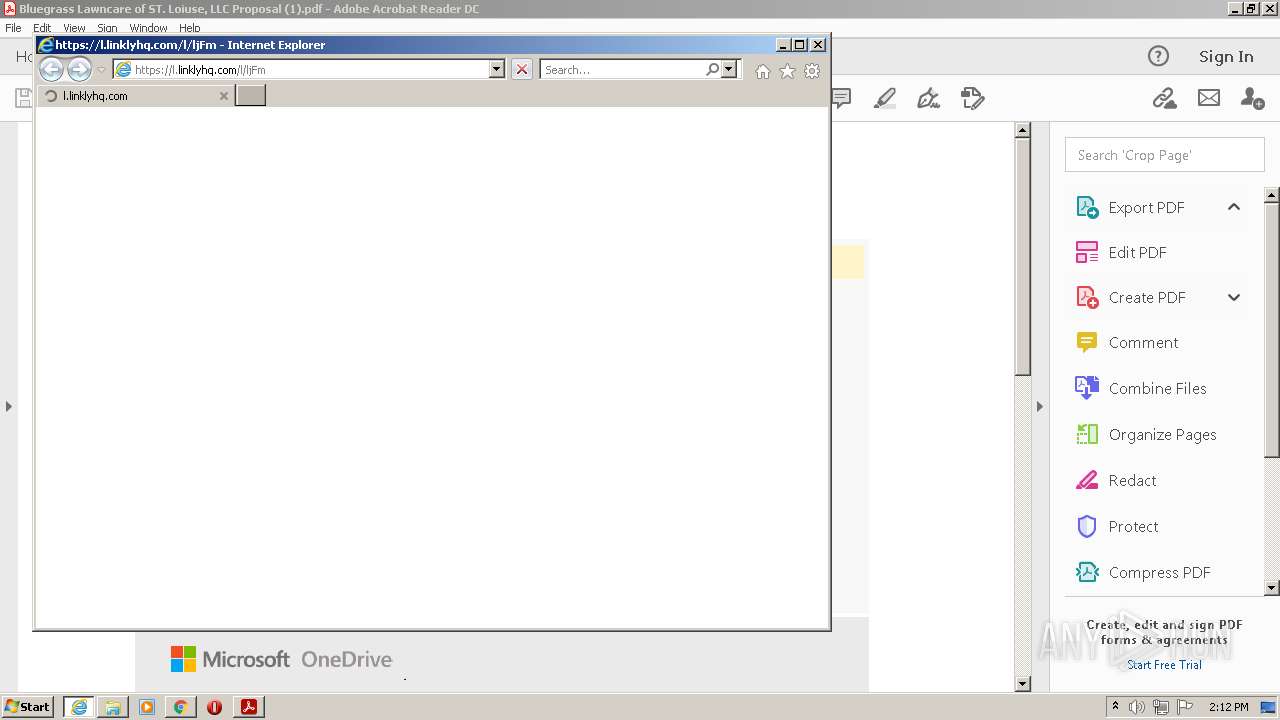The image size is (1280, 720).
Task: Open the IE Home page icon
Action: 763,71
